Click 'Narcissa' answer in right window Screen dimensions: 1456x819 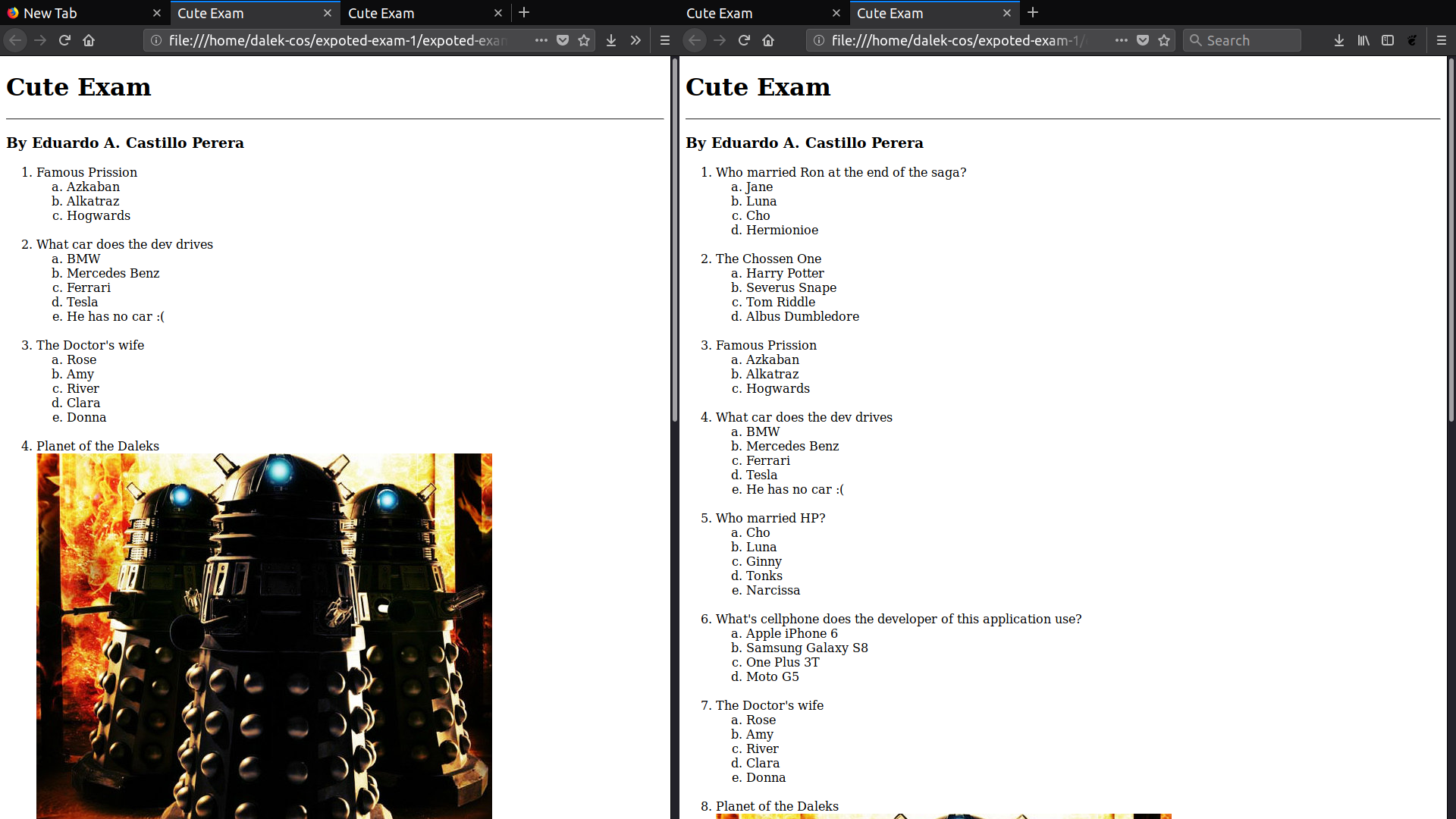click(x=773, y=590)
